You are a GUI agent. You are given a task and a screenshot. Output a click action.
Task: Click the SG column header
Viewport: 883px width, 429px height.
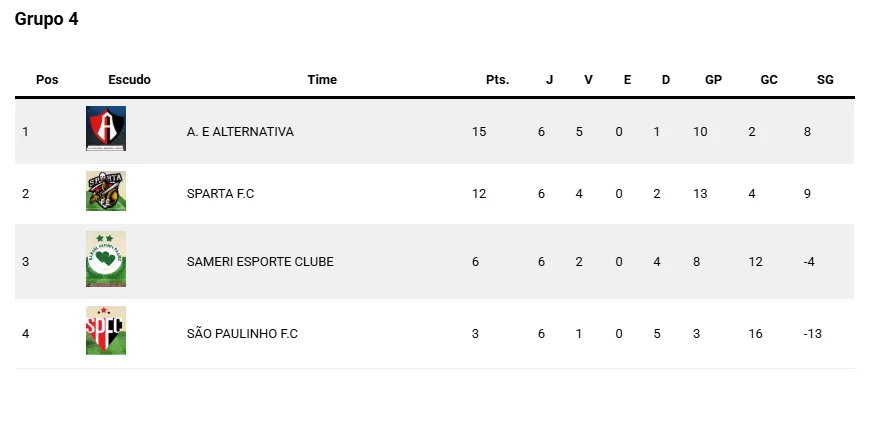tap(825, 80)
